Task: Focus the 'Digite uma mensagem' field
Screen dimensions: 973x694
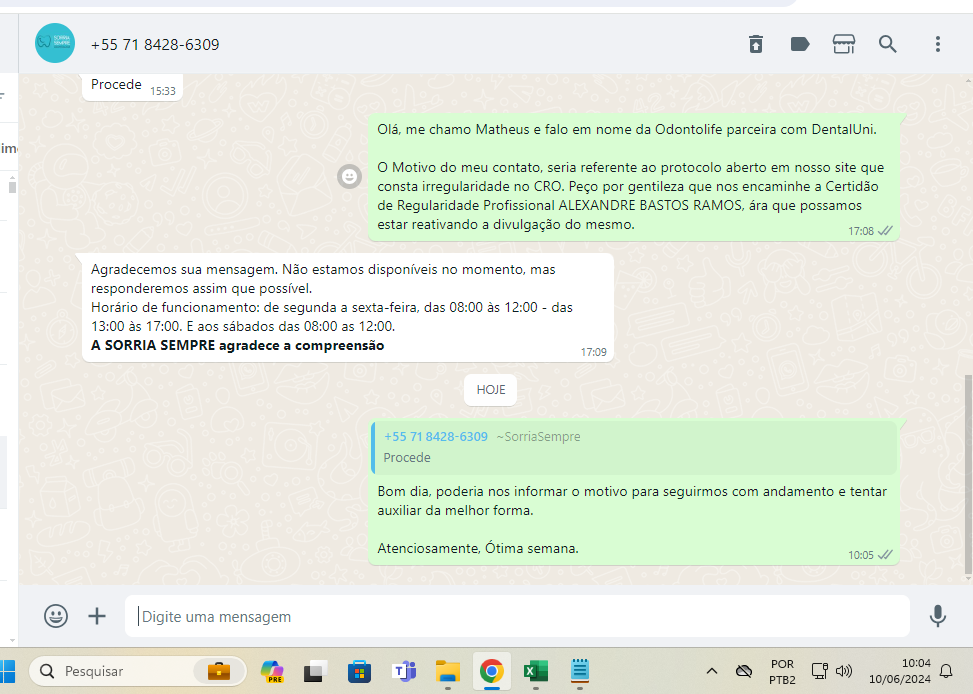Action: 517,616
